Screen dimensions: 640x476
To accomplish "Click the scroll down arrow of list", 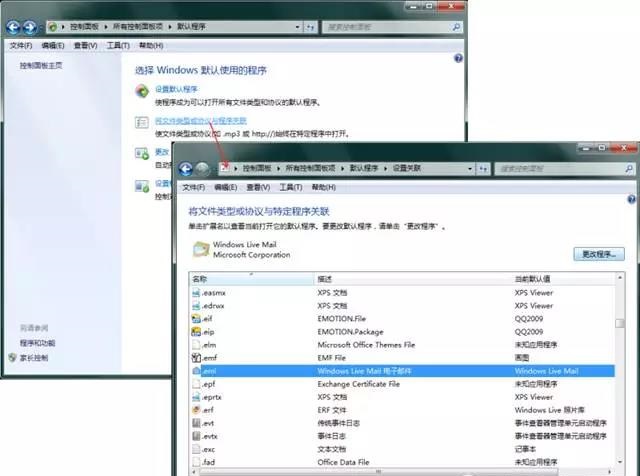I will click(620, 462).
